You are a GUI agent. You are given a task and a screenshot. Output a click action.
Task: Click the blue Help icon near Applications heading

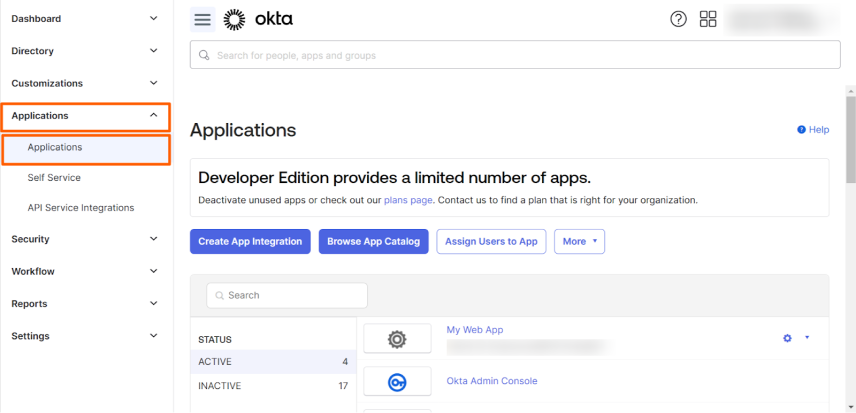point(801,129)
